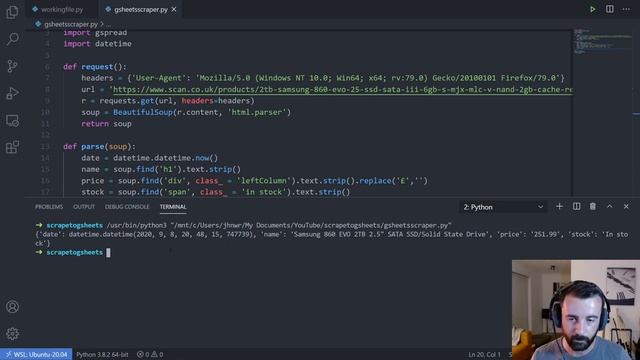Click the BeautifulSoup function call text
640x360 pixels.
coord(142,112)
